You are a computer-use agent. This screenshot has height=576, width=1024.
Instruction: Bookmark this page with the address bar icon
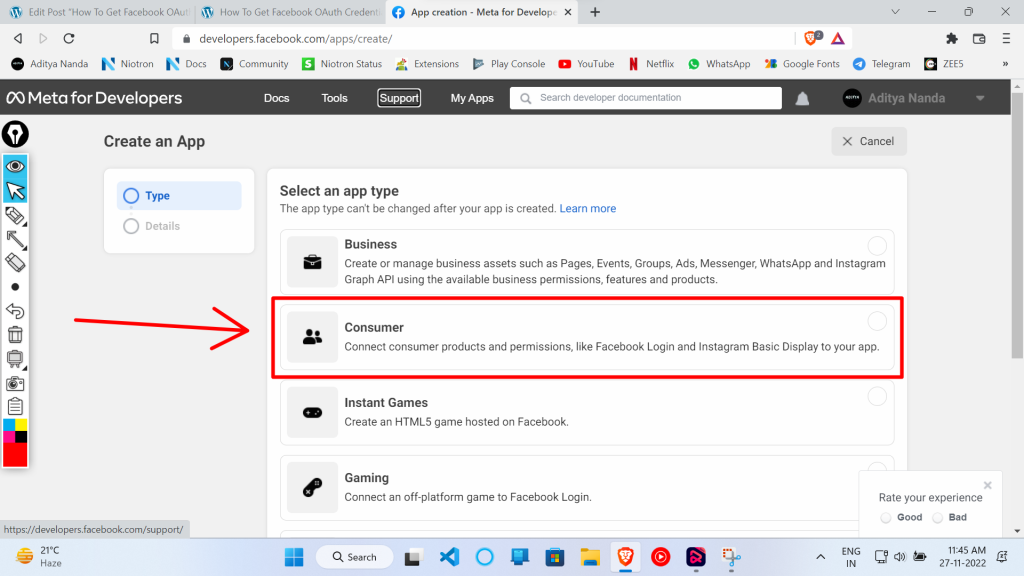[154, 39]
